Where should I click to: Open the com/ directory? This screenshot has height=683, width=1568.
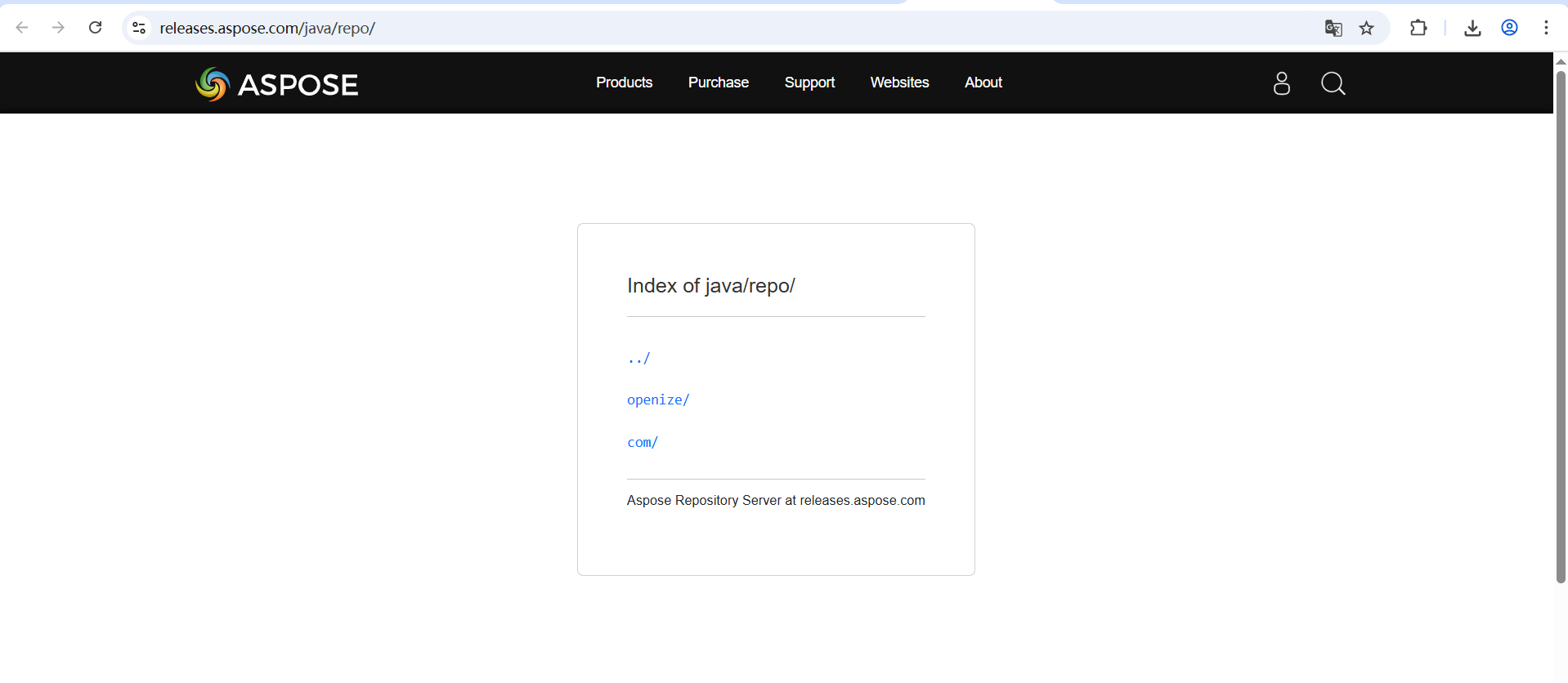[643, 442]
